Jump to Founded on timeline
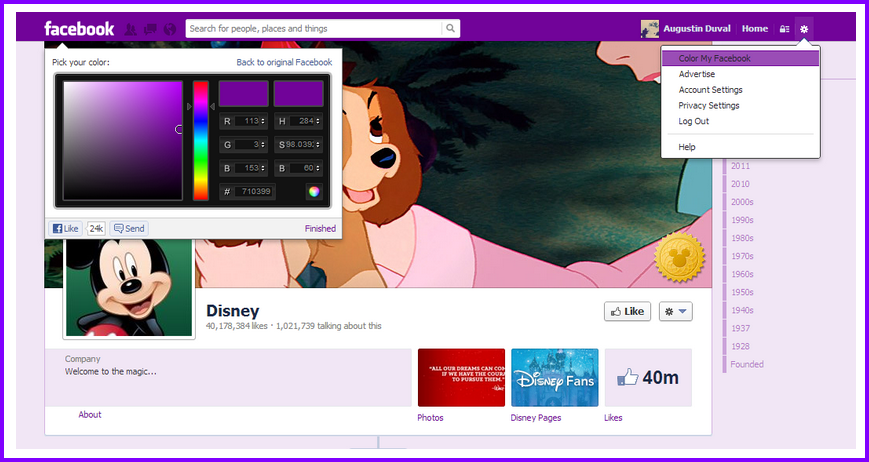 (747, 364)
